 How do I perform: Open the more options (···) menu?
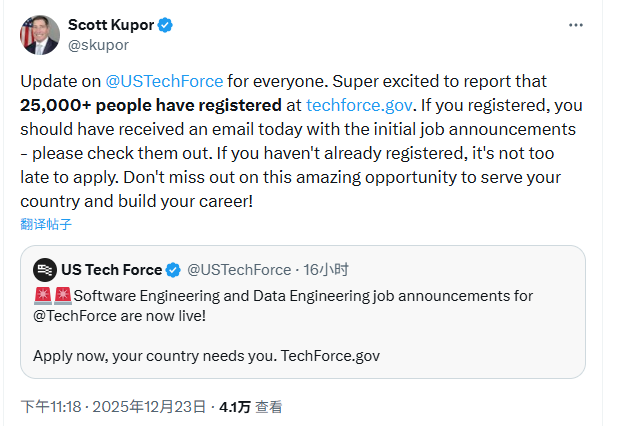575,25
